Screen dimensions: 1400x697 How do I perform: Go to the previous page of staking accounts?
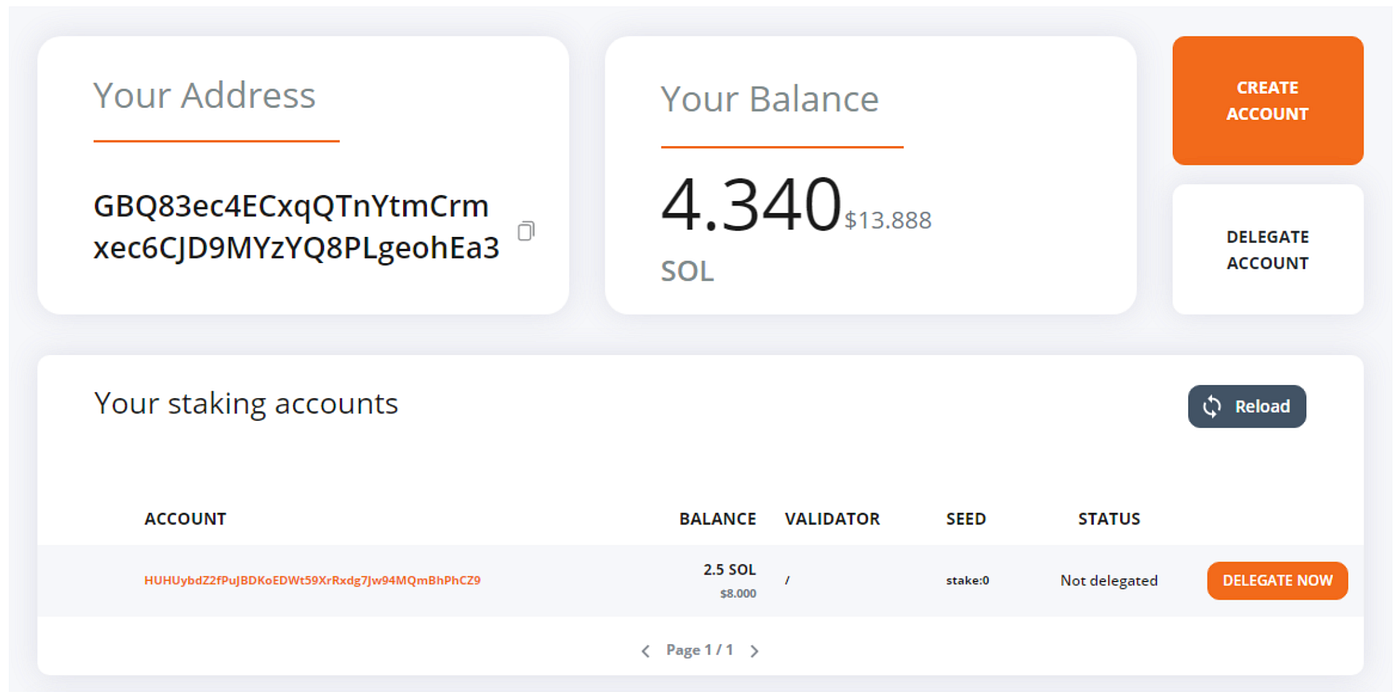pos(646,651)
